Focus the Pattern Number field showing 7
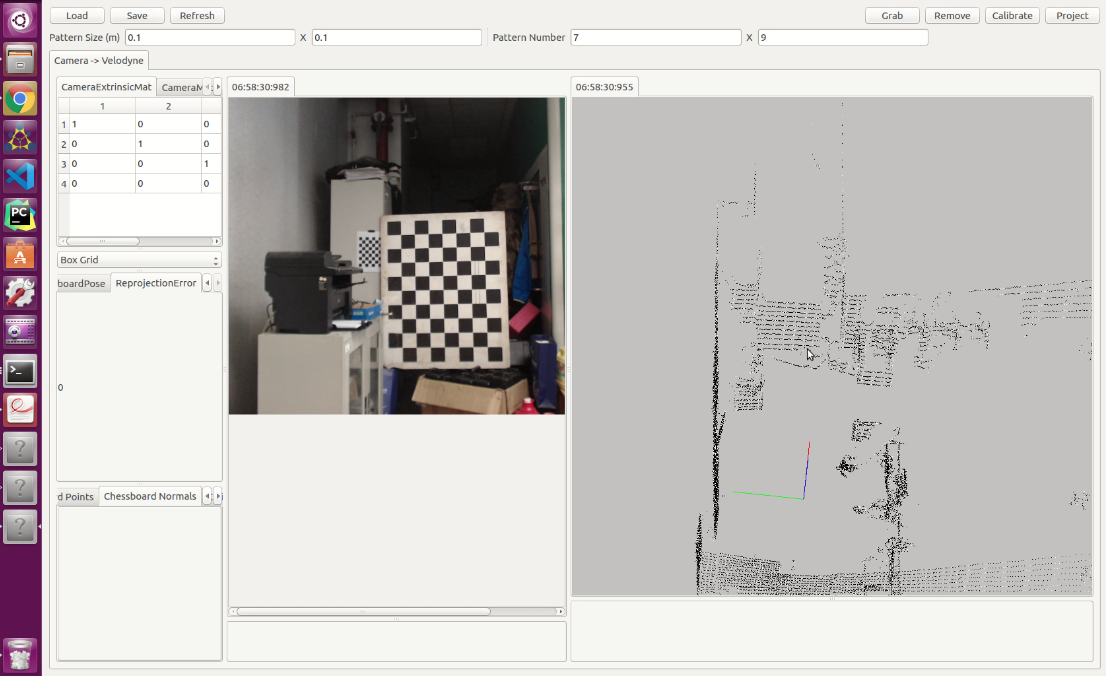 [x=656, y=37]
